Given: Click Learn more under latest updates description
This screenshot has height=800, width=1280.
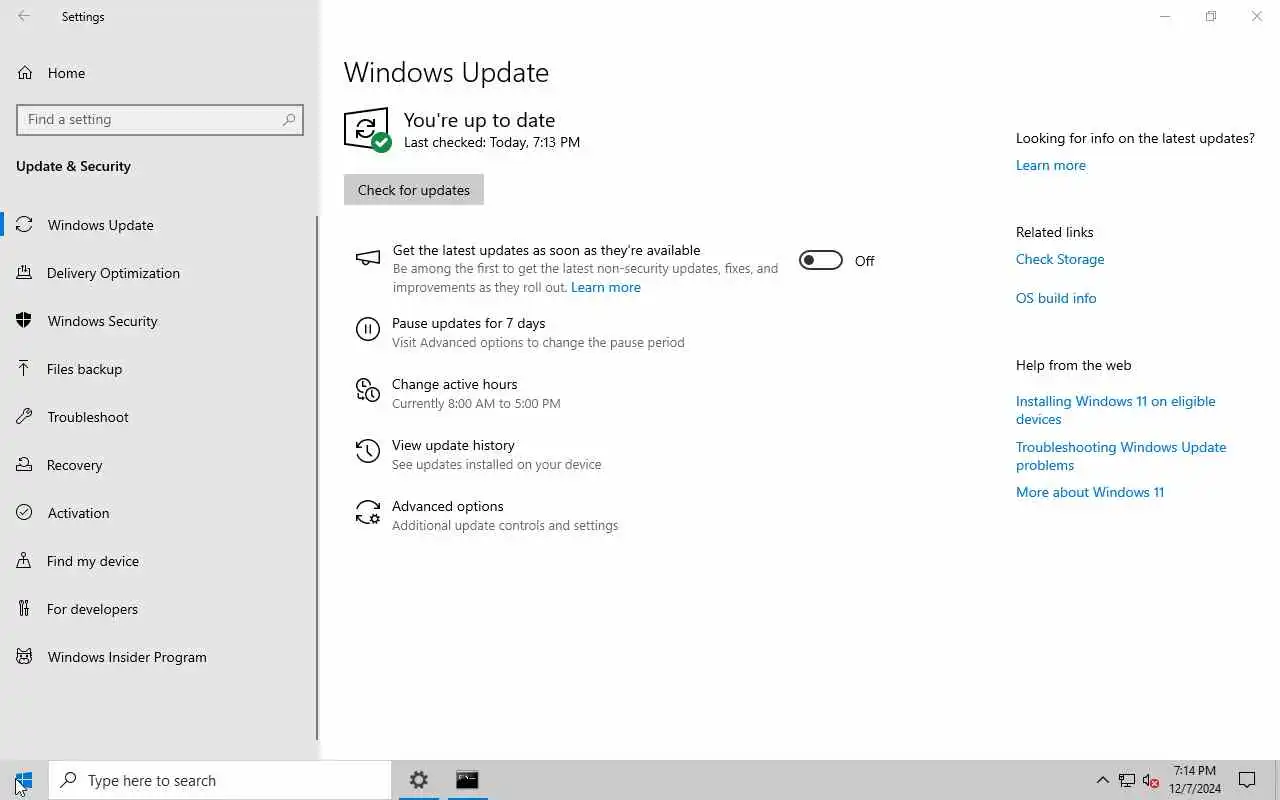Looking at the screenshot, I should 606,287.
